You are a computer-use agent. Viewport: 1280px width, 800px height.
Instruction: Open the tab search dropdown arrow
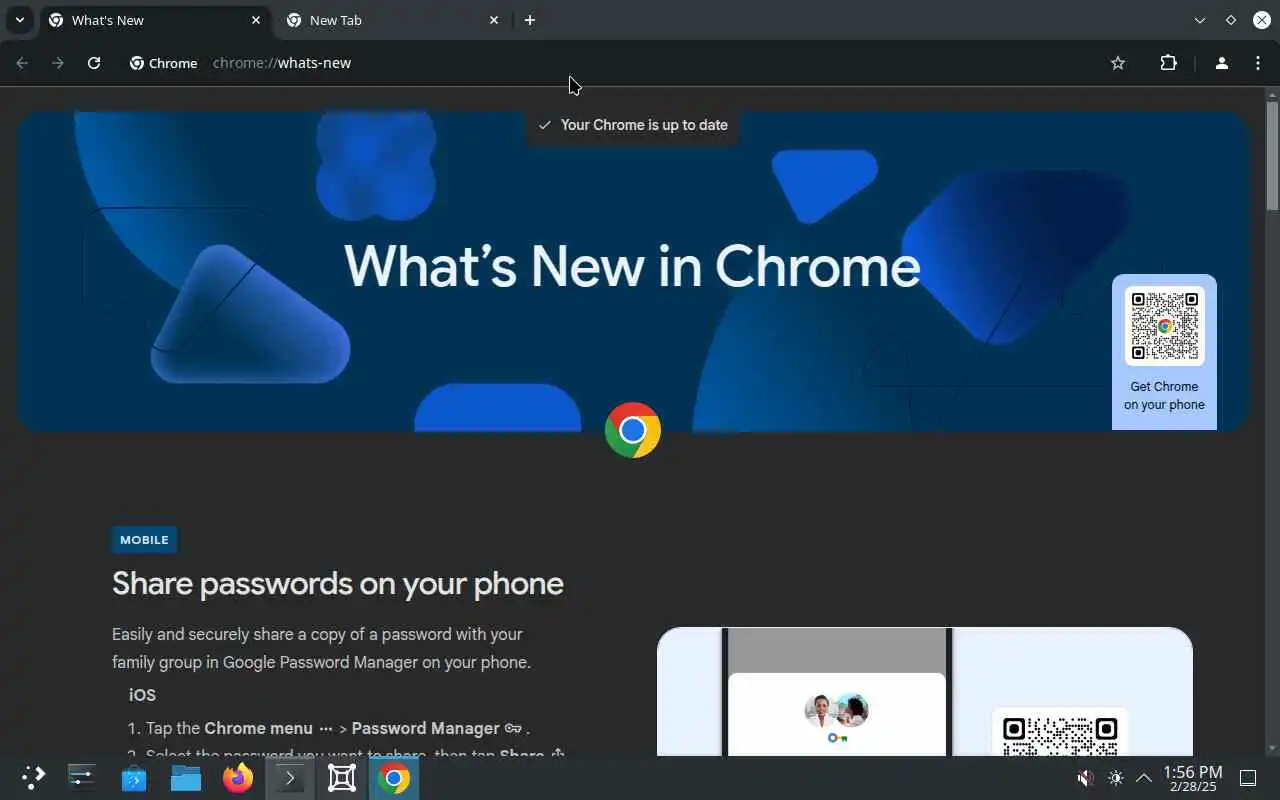[19, 20]
